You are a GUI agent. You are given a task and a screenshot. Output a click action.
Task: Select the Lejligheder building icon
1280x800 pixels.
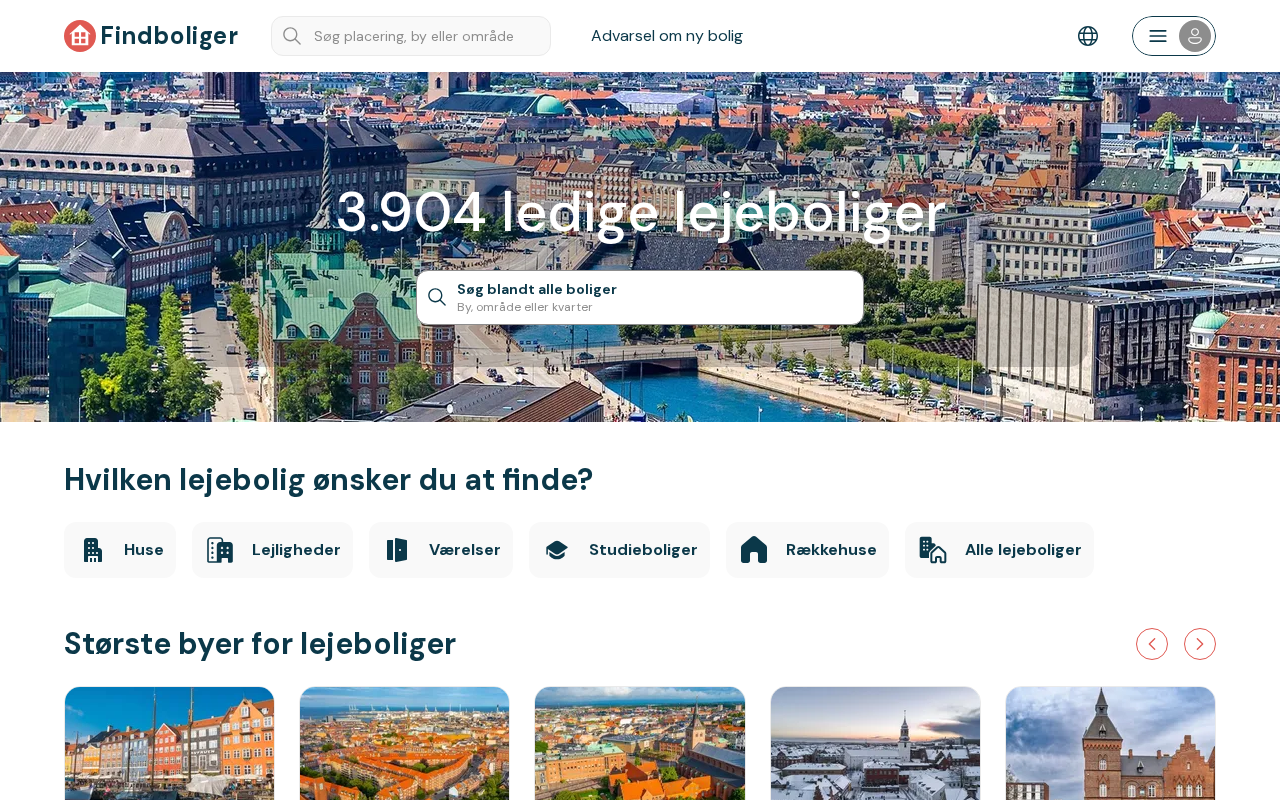[220, 550]
